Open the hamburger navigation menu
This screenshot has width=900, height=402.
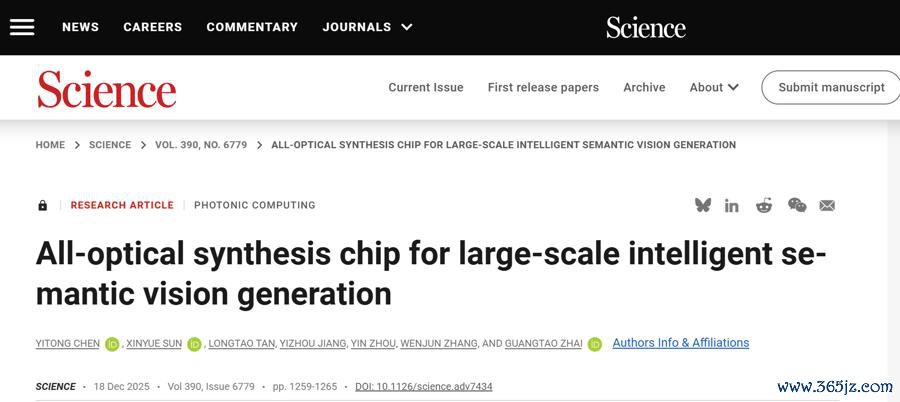click(22, 27)
